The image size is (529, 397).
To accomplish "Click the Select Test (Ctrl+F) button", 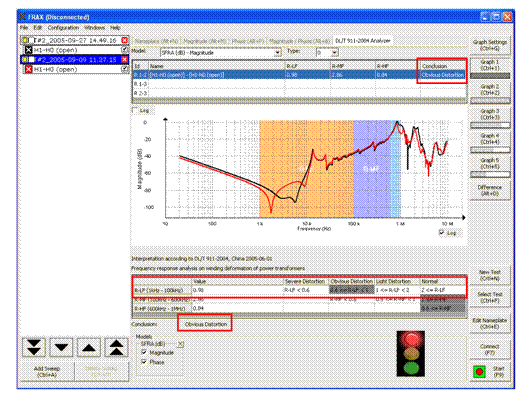I will pyautogui.click(x=490, y=297).
